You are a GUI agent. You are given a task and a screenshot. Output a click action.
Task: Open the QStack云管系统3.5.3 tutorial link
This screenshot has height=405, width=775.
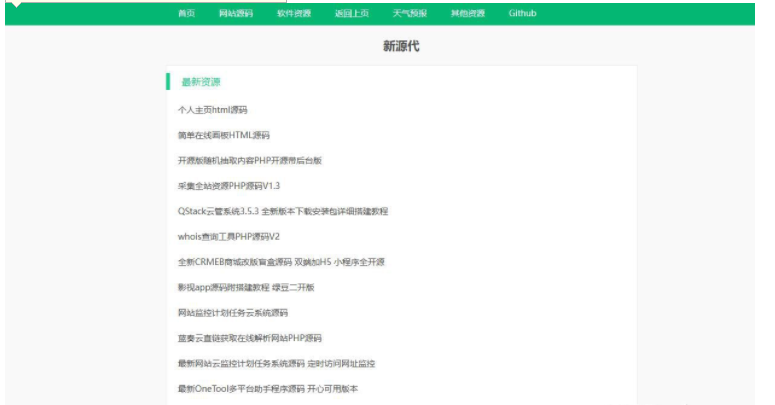pos(283,211)
